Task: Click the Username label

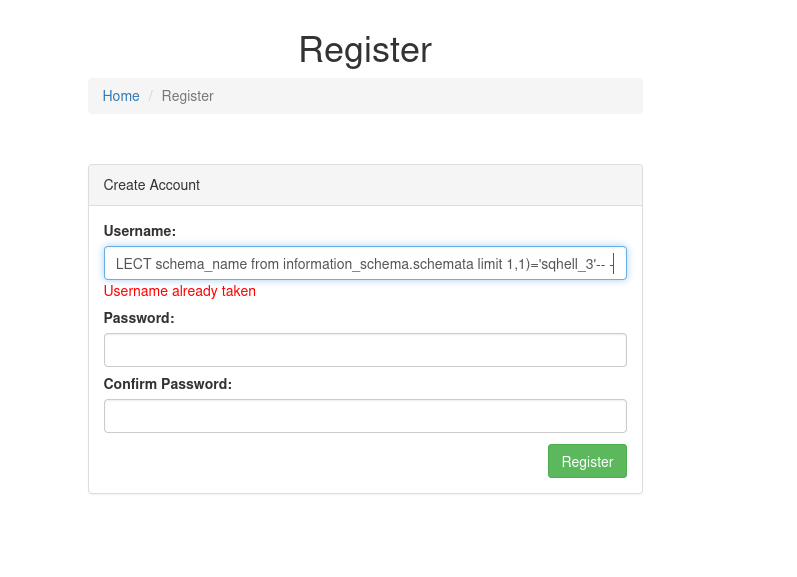Action: [140, 231]
